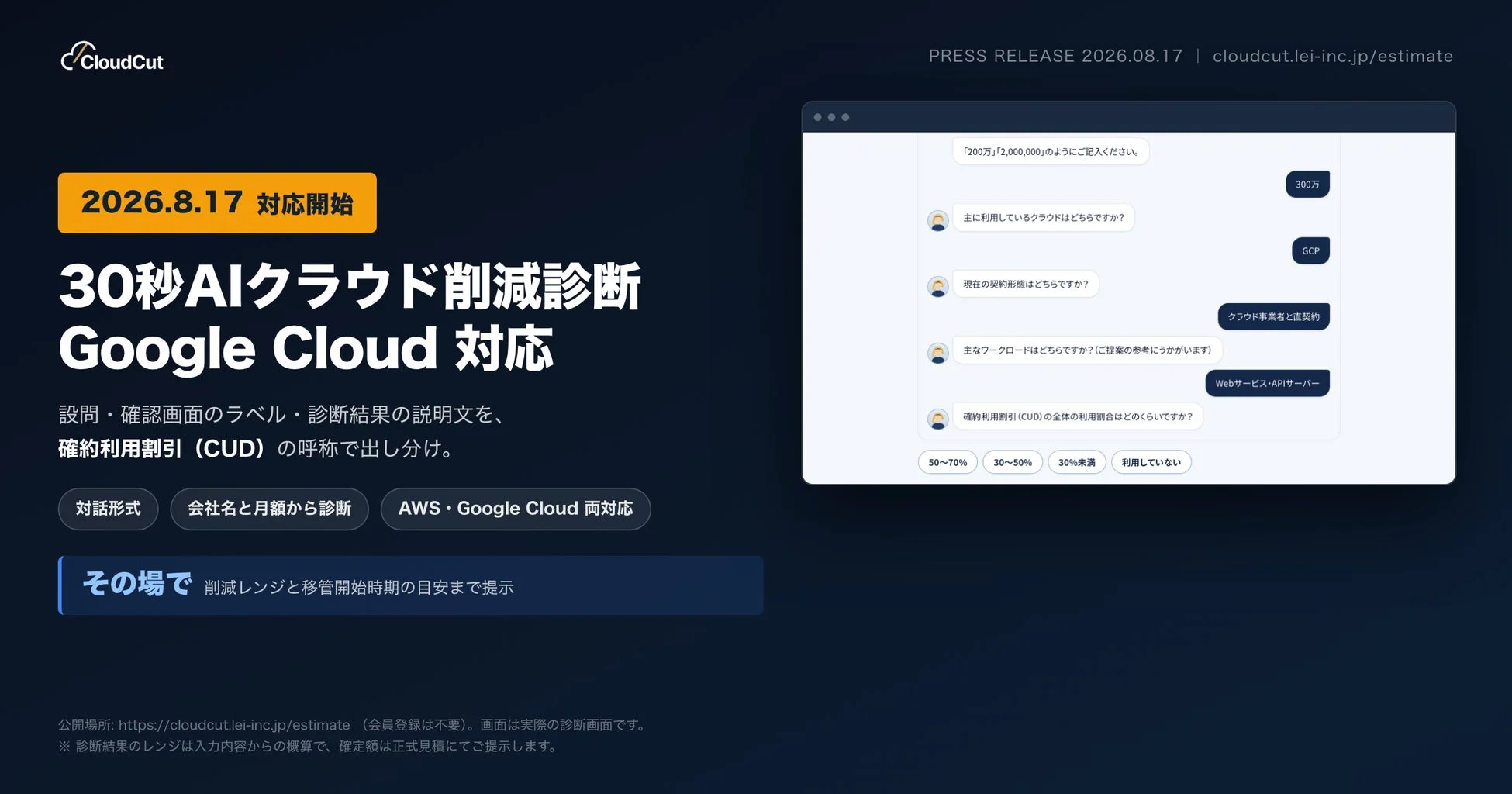Choose the 30%未満 option

click(x=1077, y=462)
